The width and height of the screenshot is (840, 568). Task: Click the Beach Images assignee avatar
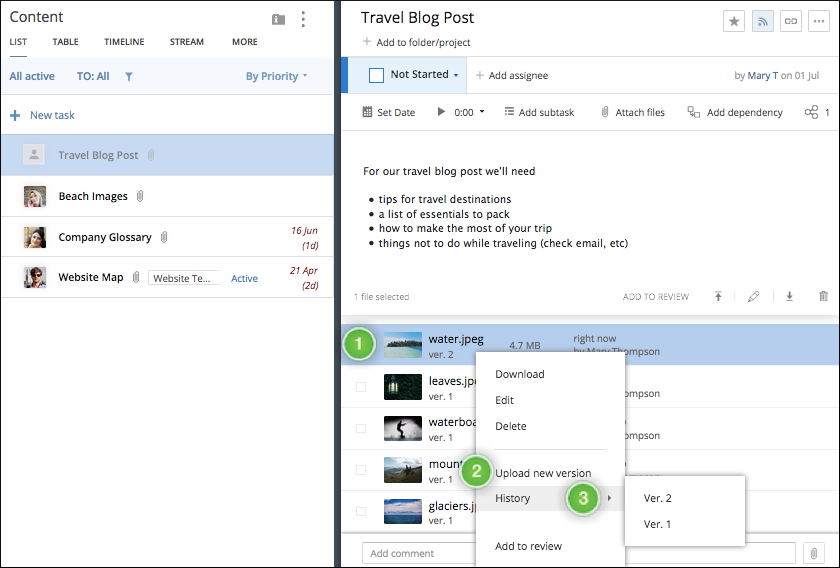[x=35, y=196]
